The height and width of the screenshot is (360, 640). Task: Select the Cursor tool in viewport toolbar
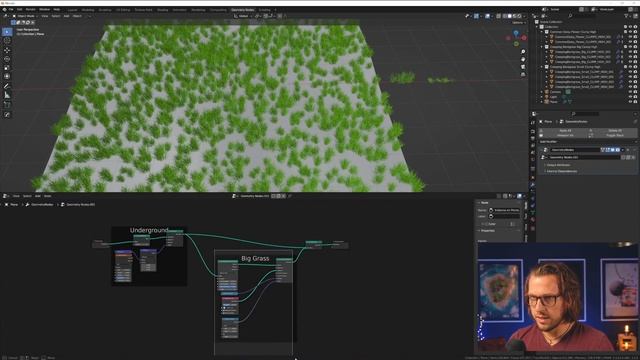click(x=7, y=40)
